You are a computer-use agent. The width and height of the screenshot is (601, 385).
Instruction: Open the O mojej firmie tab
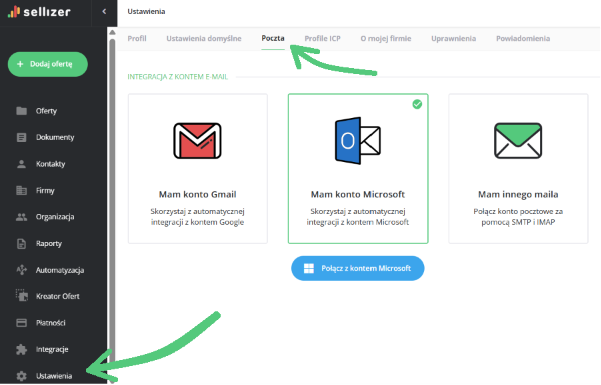pos(386,38)
